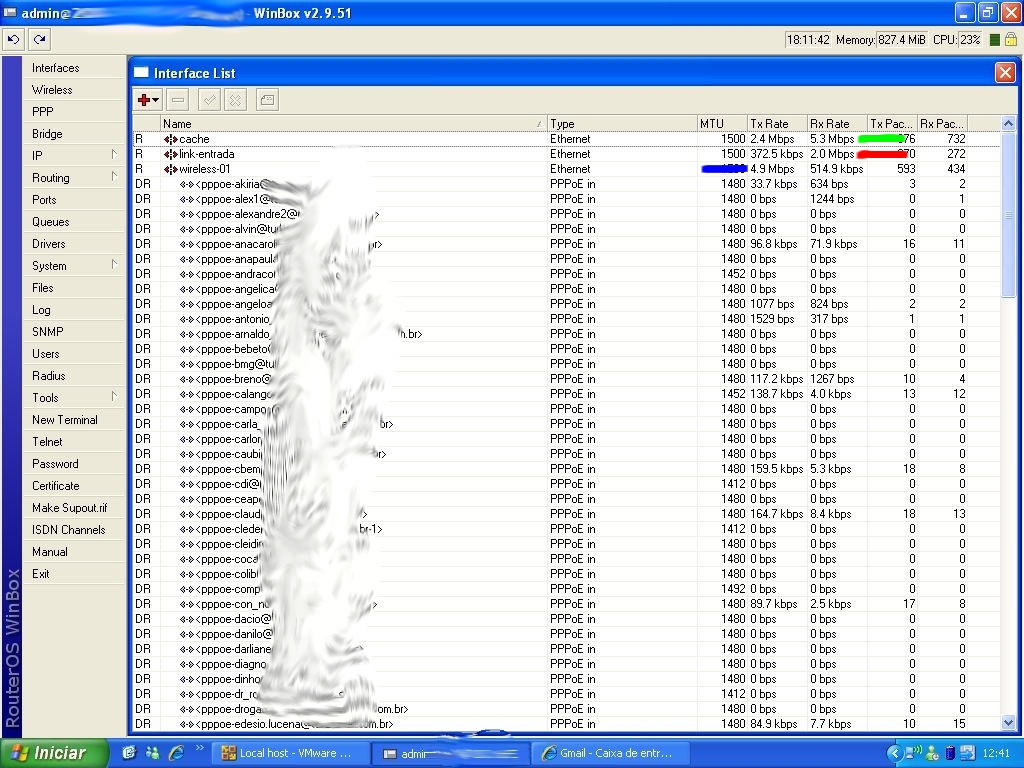
Task: Select the link-entrada interface icon
Action: click(x=170, y=154)
